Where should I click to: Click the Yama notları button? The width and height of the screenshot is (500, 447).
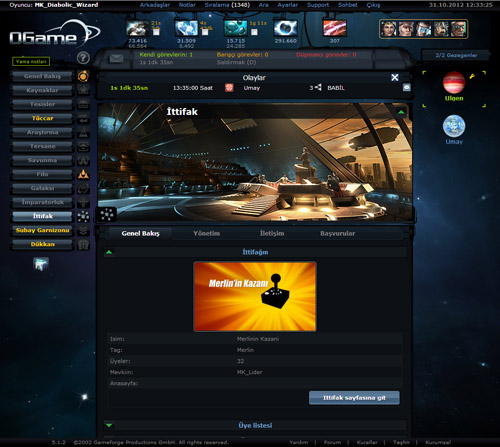31,61
